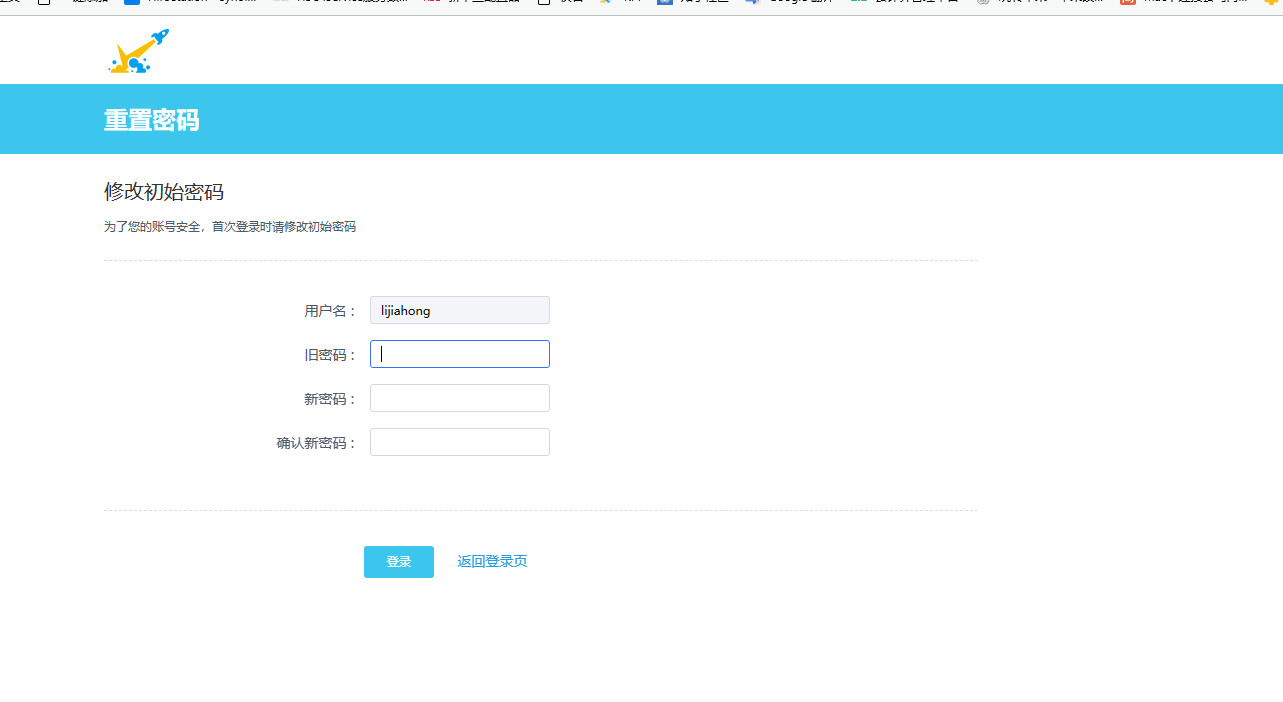Open the 返回登录页 link
Image resolution: width=1283 pixels, height=702 pixels.
point(492,562)
